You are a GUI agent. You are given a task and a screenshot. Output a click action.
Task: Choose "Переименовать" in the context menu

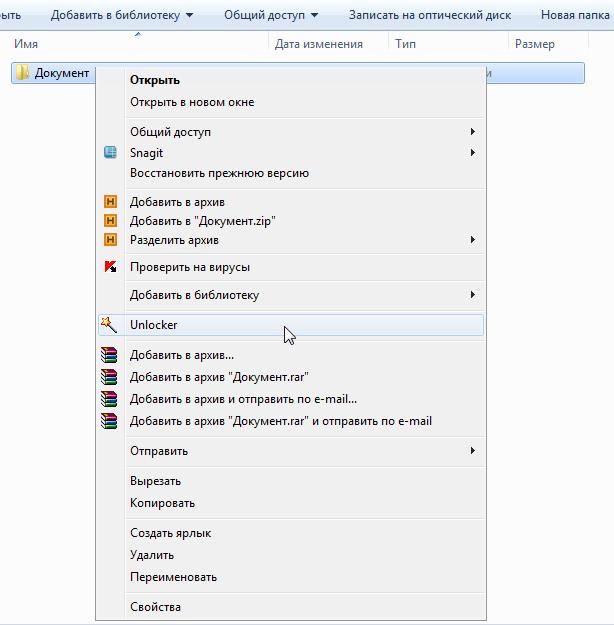173,577
